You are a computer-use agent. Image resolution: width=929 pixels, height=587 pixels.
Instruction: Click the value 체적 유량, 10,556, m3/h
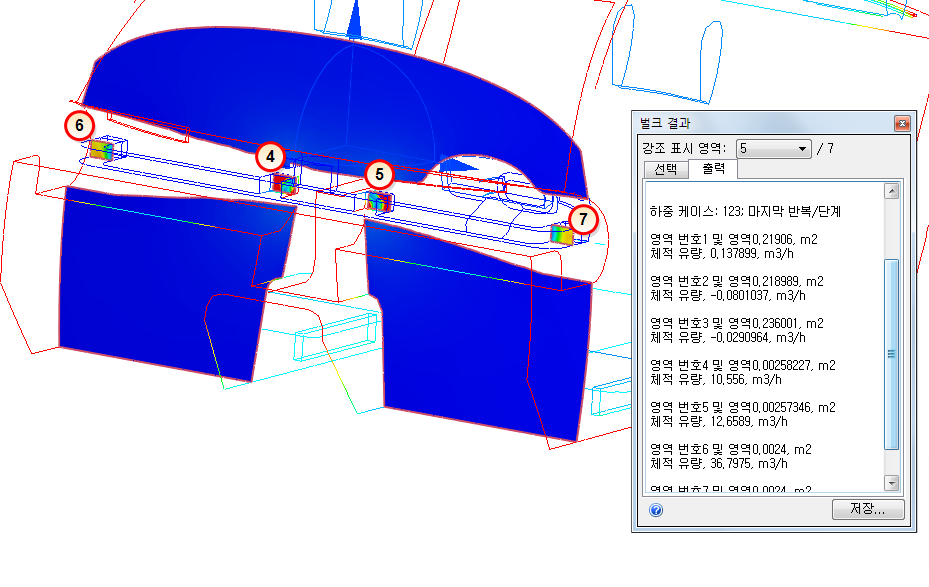pos(716,380)
